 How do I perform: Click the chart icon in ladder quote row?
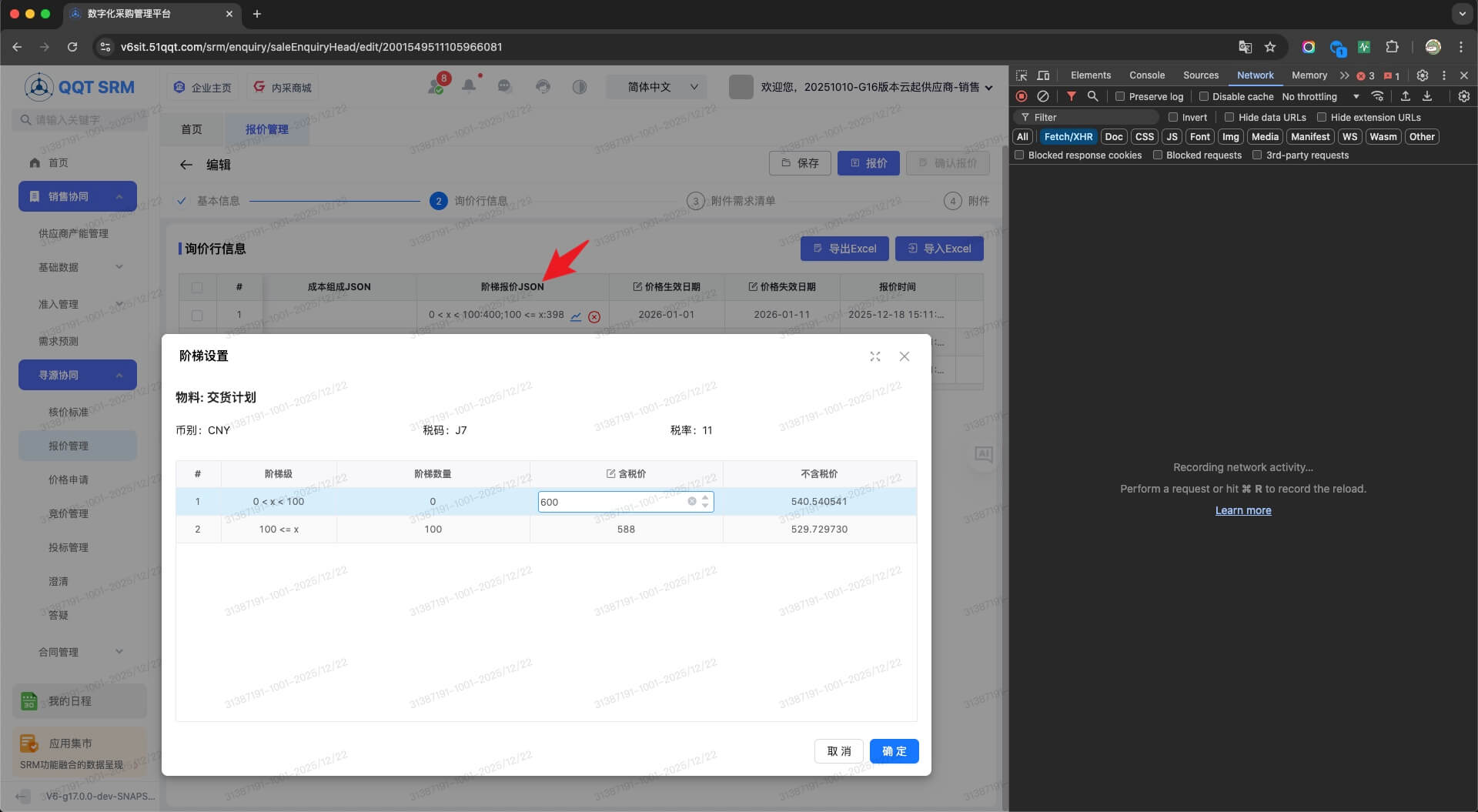tap(576, 316)
